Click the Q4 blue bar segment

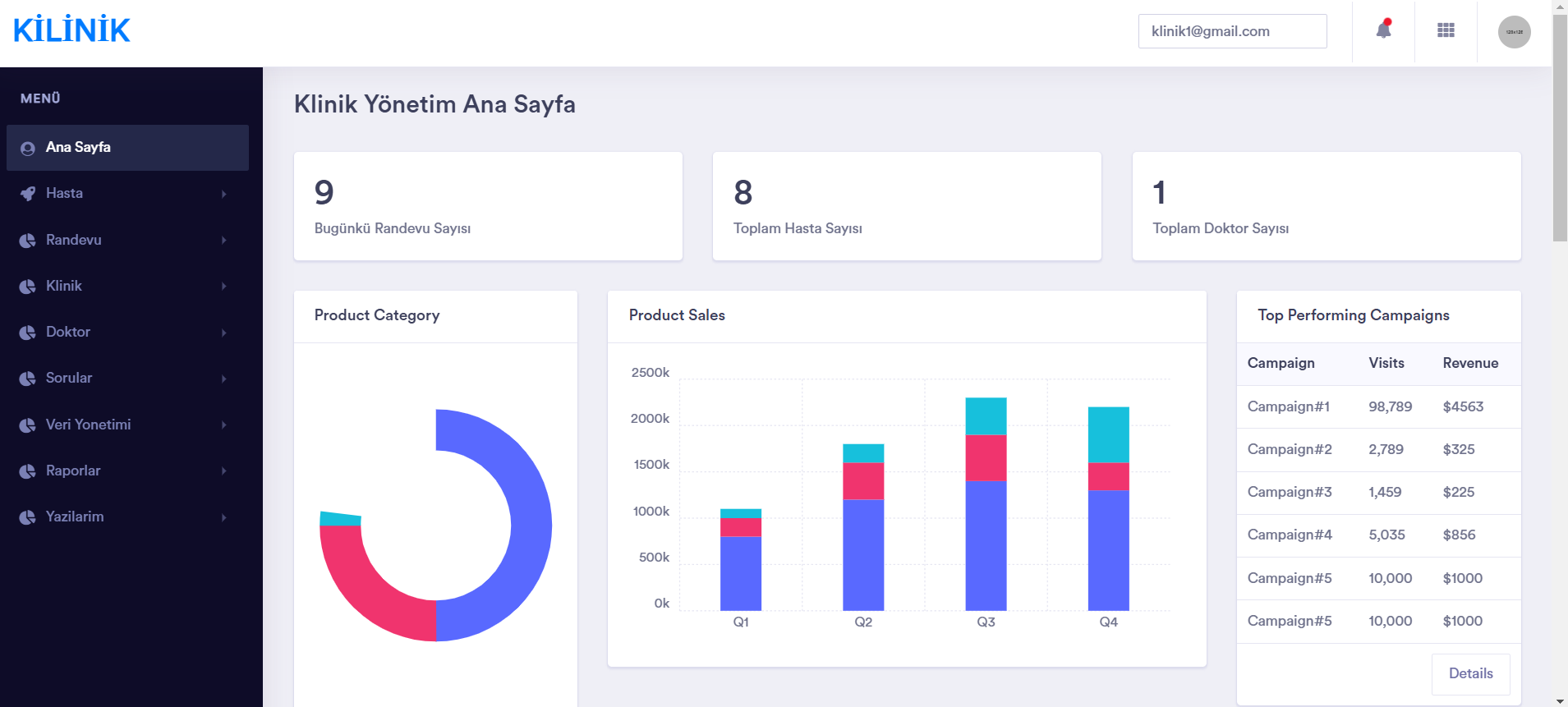tap(1109, 550)
